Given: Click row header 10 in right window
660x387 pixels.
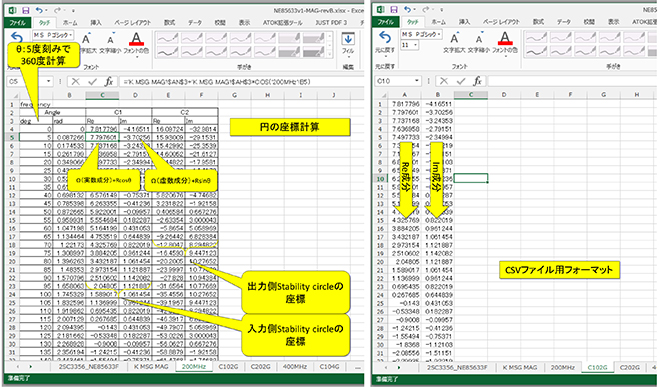Looking at the screenshot, I should 380,179.
